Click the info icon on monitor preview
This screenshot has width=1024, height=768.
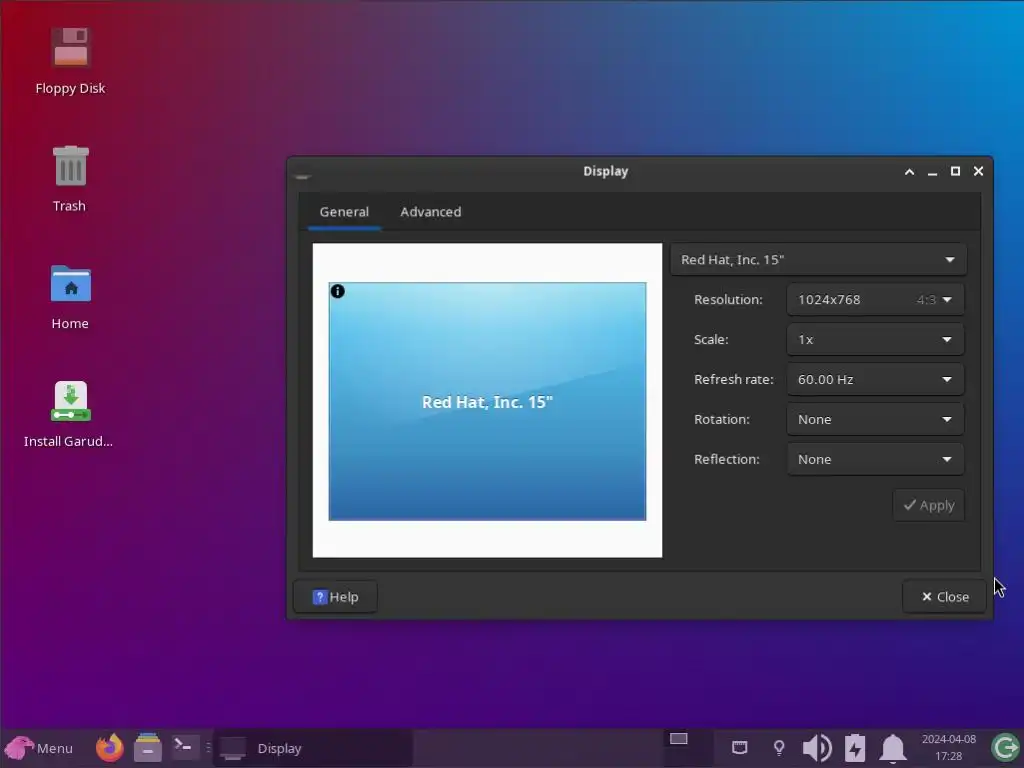point(337,291)
